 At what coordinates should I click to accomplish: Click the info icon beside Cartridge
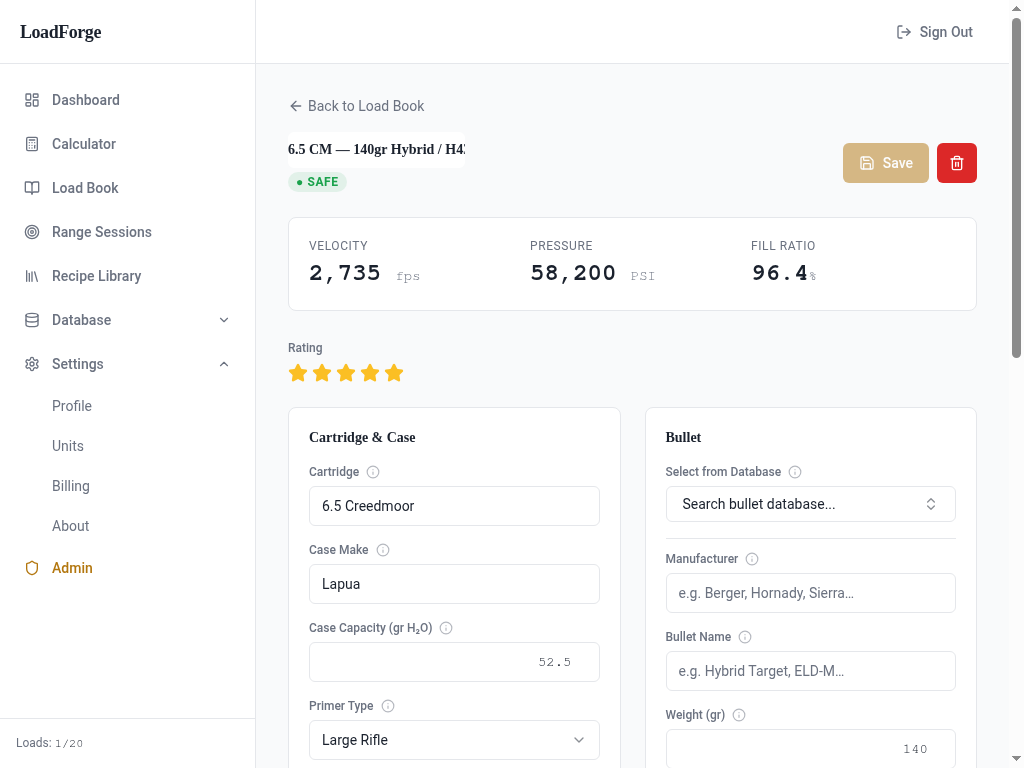pos(373,472)
